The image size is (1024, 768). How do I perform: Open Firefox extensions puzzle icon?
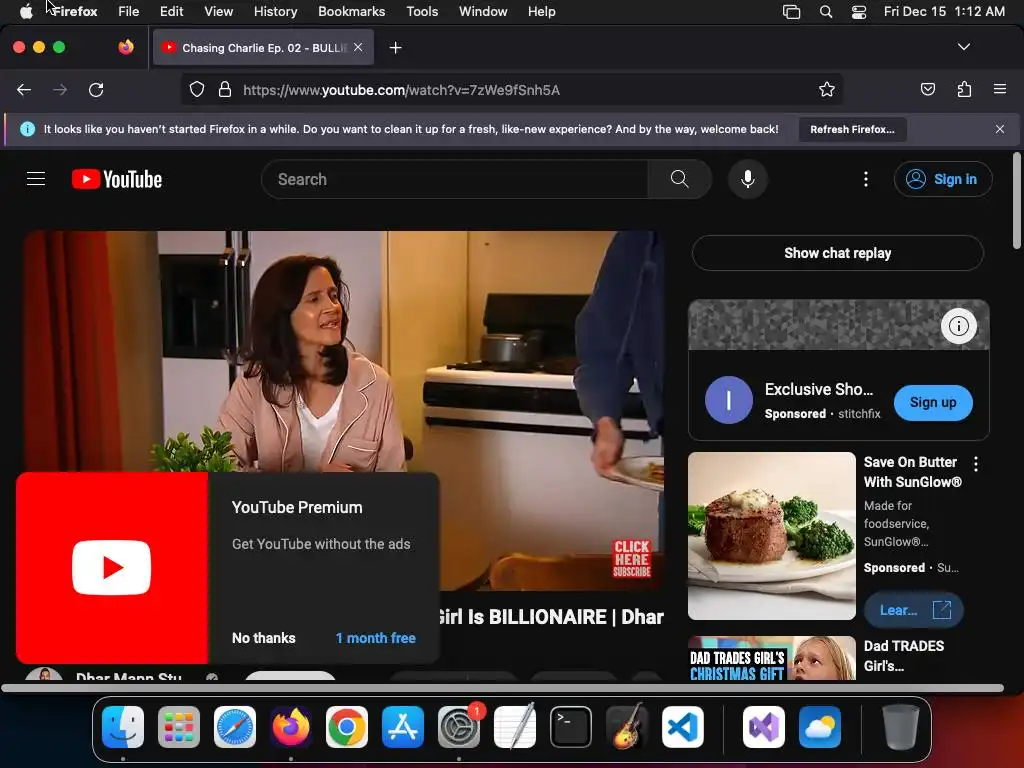point(964,89)
